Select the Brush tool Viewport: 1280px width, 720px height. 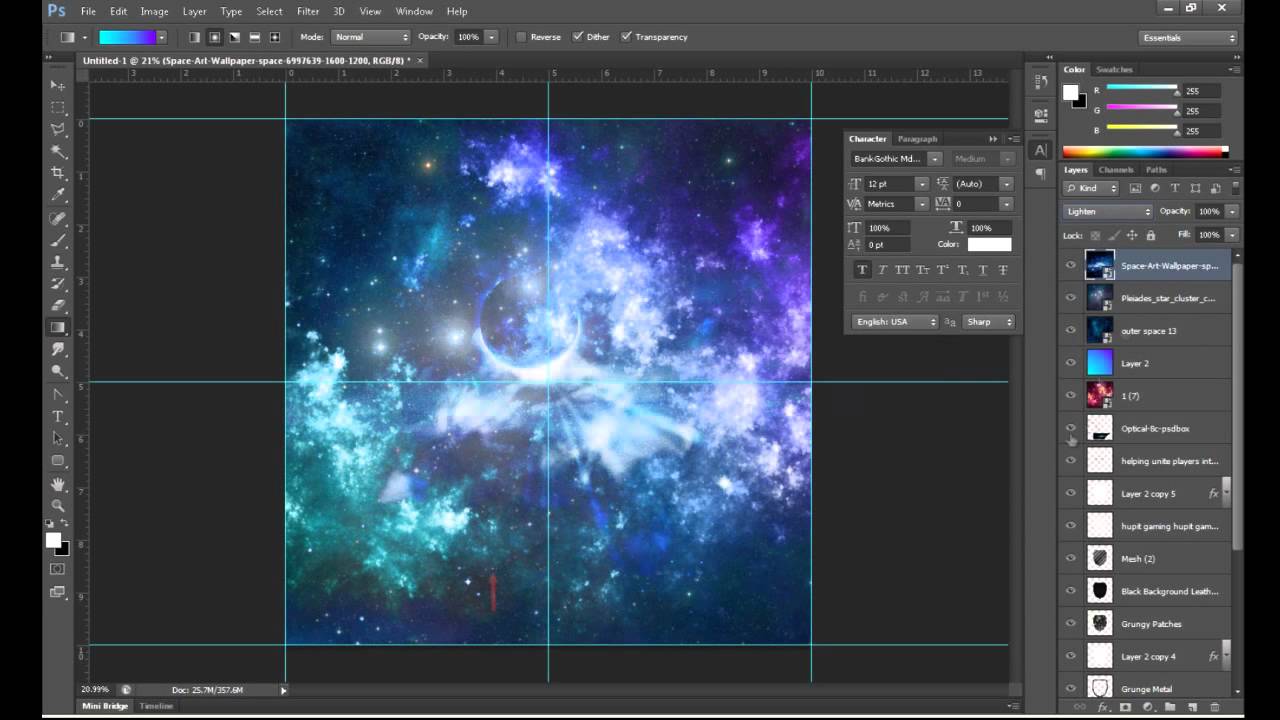tap(58, 240)
